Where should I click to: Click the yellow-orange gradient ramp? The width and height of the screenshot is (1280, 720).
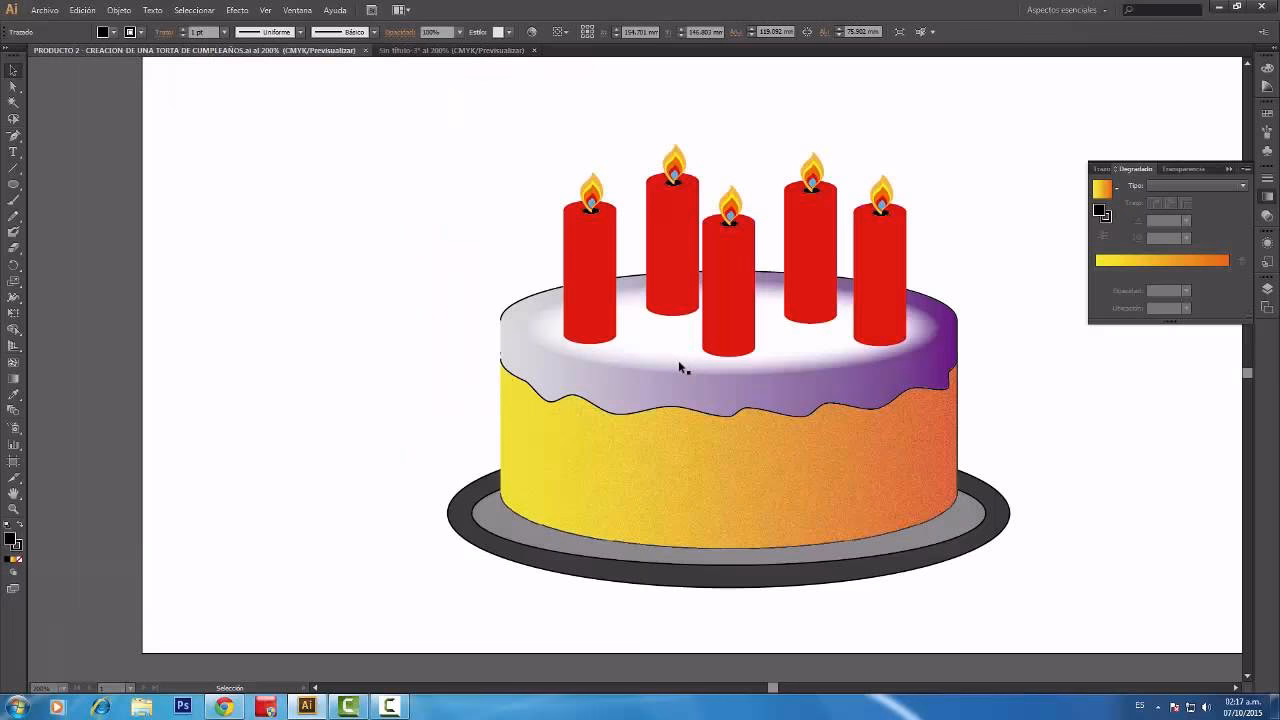pyautogui.click(x=1160, y=260)
